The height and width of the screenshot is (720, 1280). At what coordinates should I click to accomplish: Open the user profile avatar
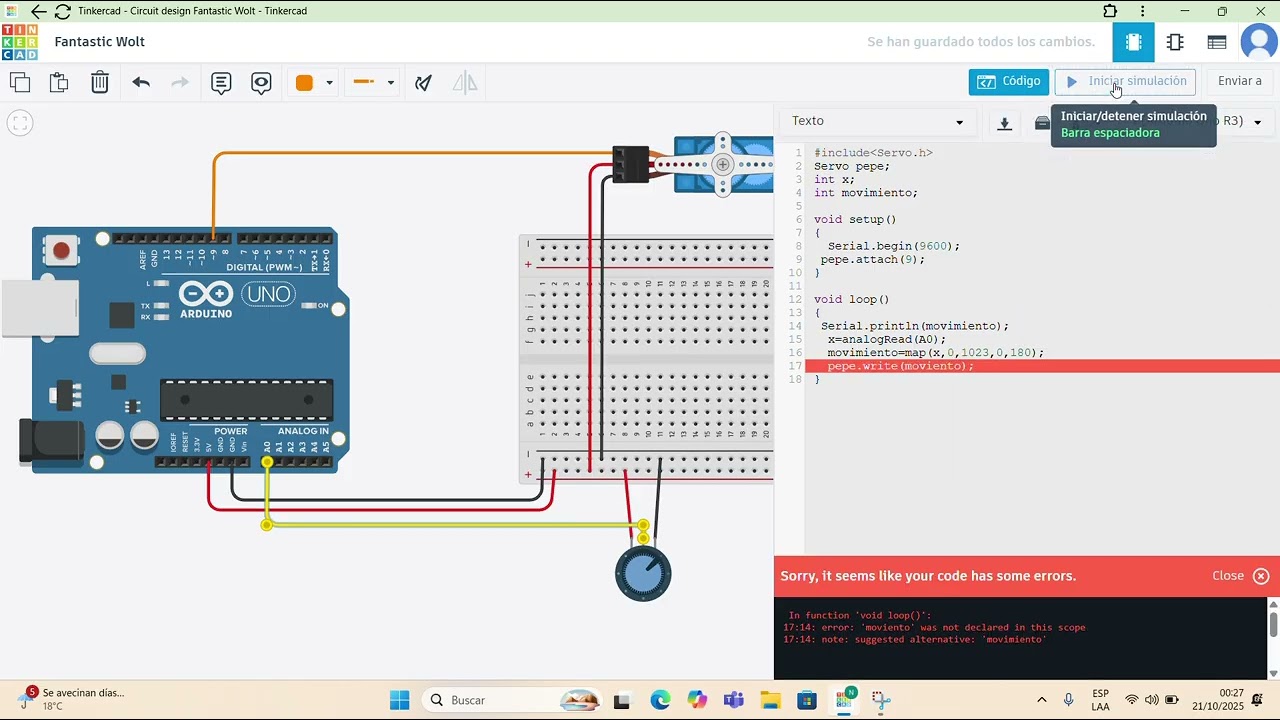point(1258,42)
